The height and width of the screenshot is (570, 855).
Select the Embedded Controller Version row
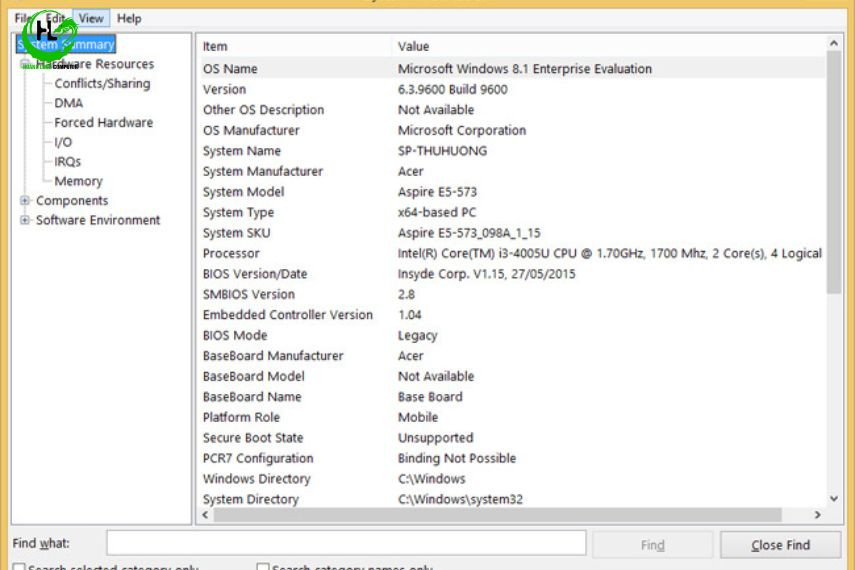[511, 315]
